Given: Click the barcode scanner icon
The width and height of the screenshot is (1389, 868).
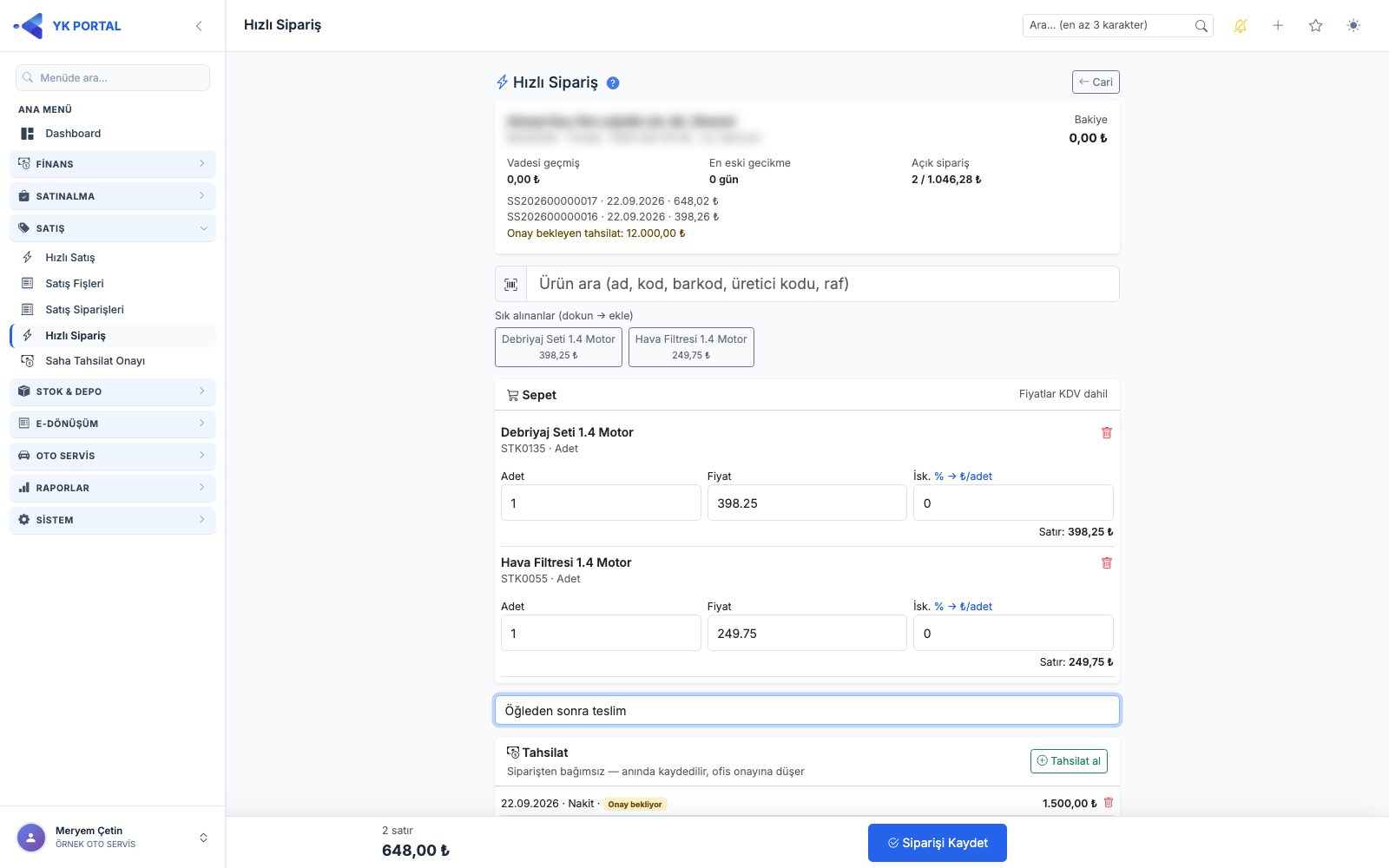Looking at the screenshot, I should 510,285.
